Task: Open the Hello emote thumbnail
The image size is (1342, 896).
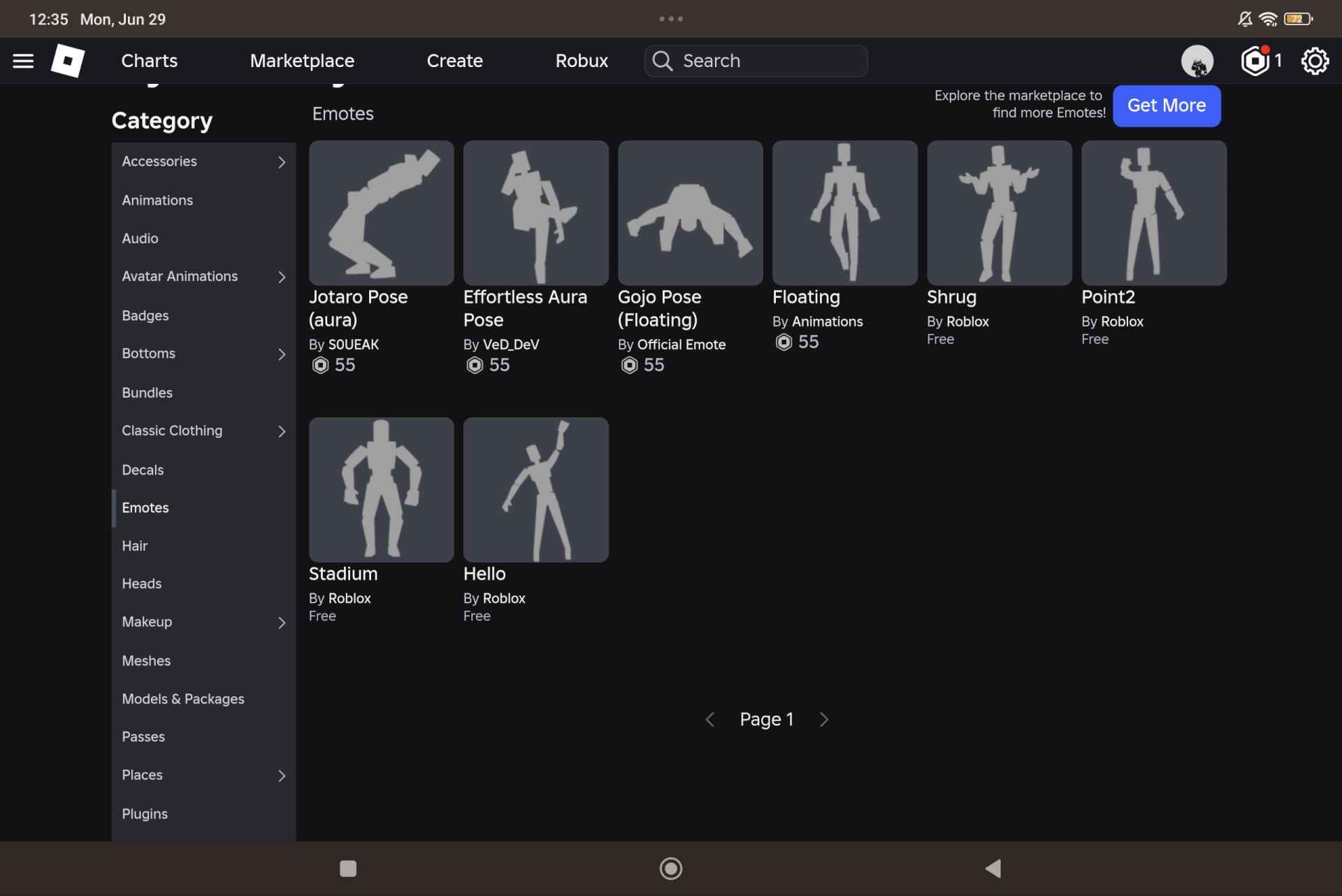Action: click(x=535, y=489)
